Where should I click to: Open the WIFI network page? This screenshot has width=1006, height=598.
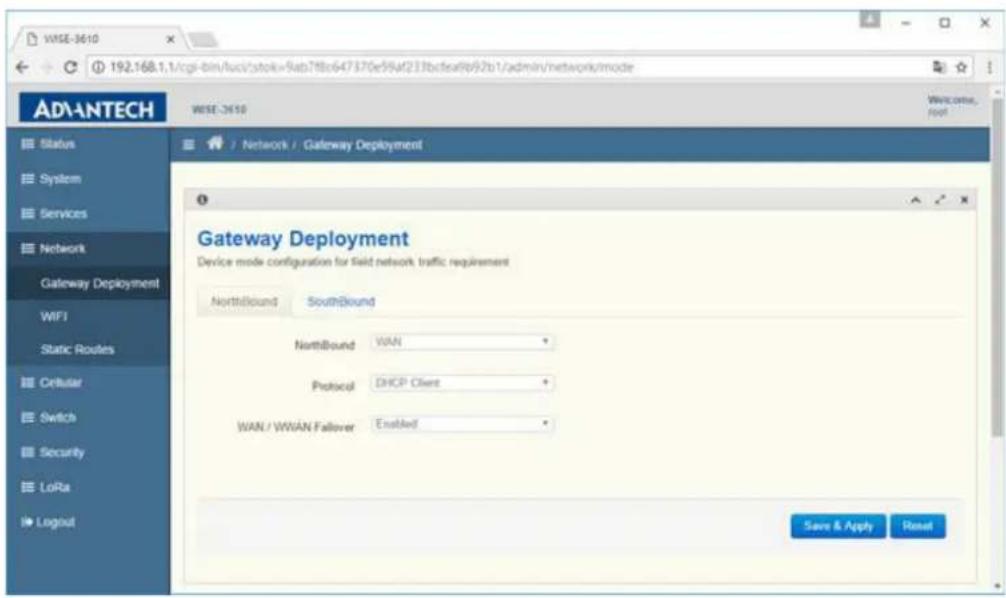tap(54, 316)
